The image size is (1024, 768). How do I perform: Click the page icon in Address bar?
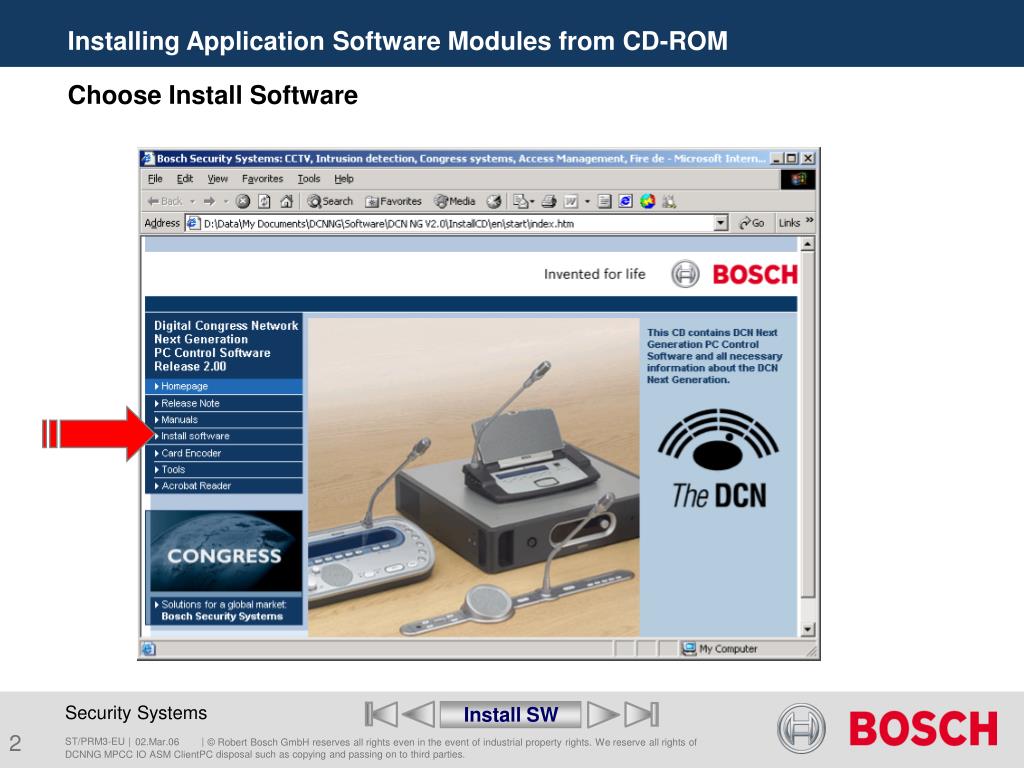(x=193, y=223)
